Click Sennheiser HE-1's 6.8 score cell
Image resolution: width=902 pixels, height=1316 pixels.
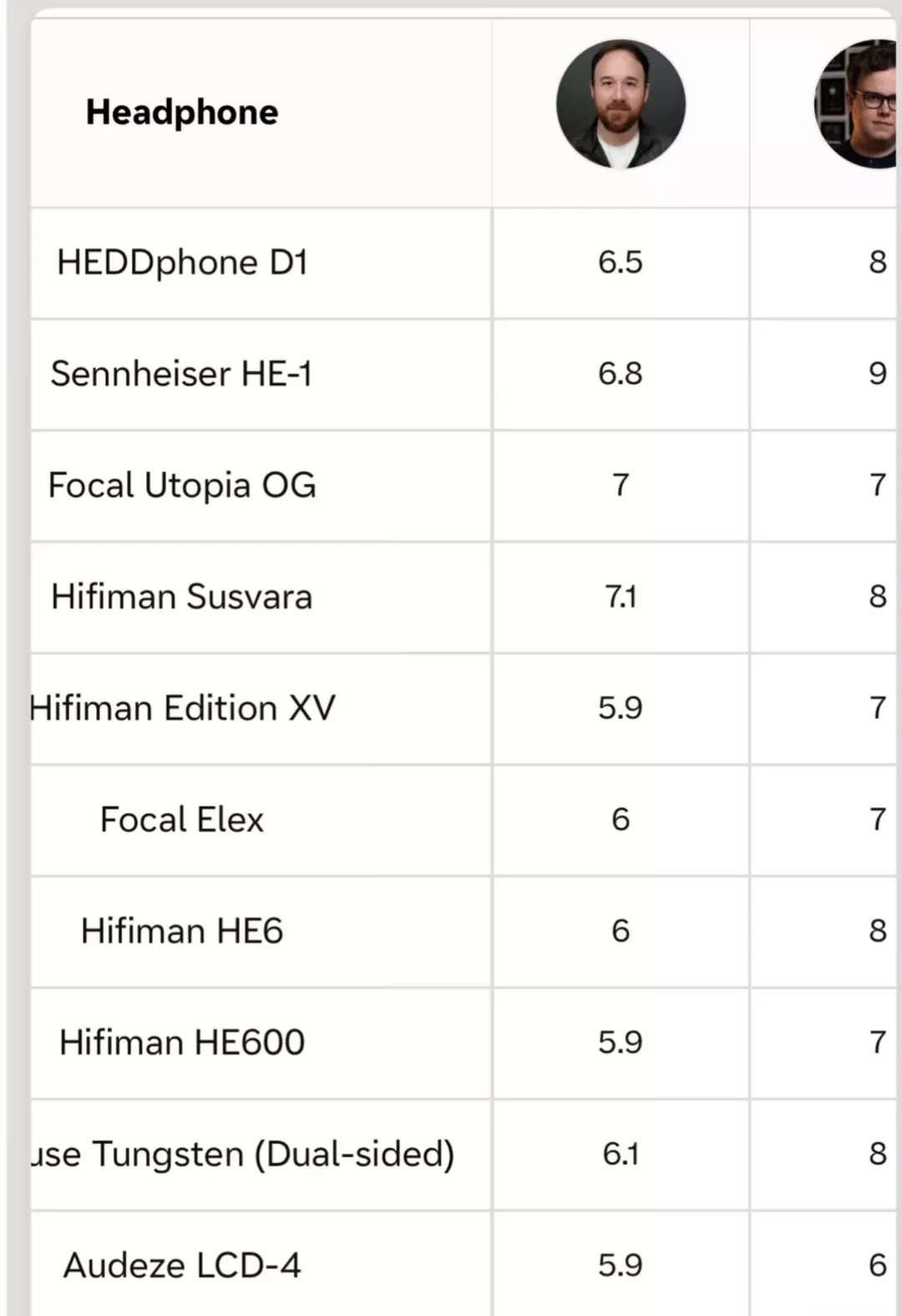621,373
